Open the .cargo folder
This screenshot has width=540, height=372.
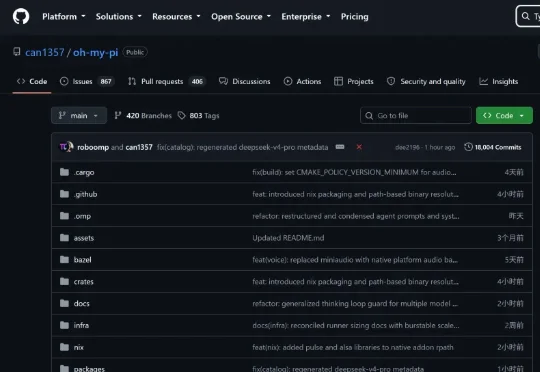pyautogui.click(x=84, y=172)
